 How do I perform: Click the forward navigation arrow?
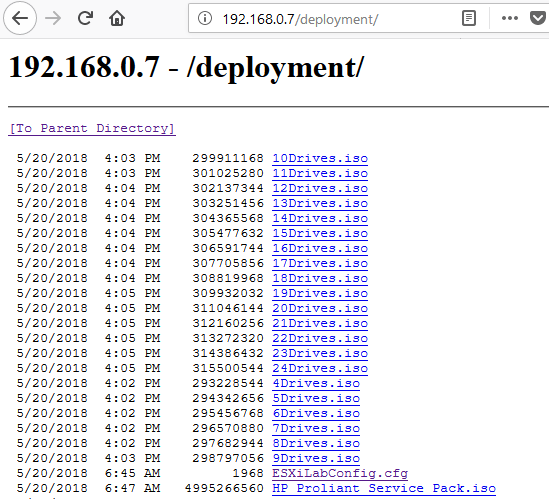53,18
